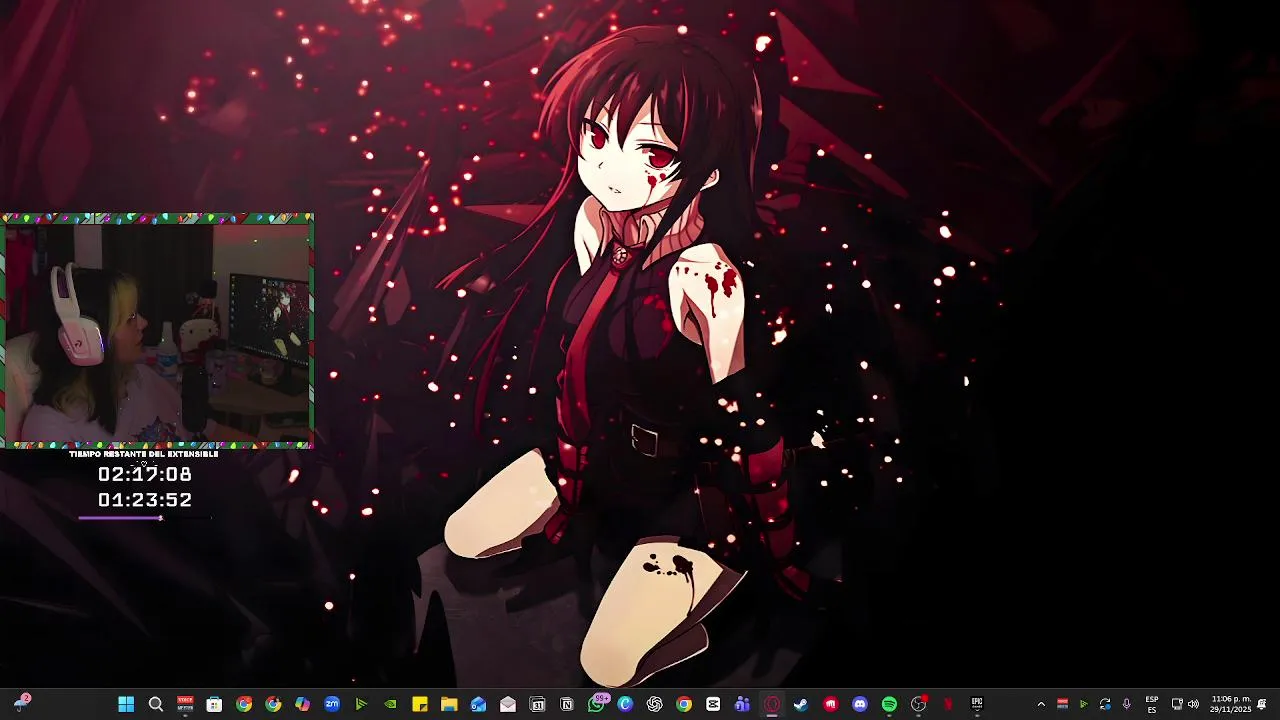Viewport: 1280px width, 720px height.
Task: Click the webcam overlay thumbnail
Action: (x=157, y=331)
